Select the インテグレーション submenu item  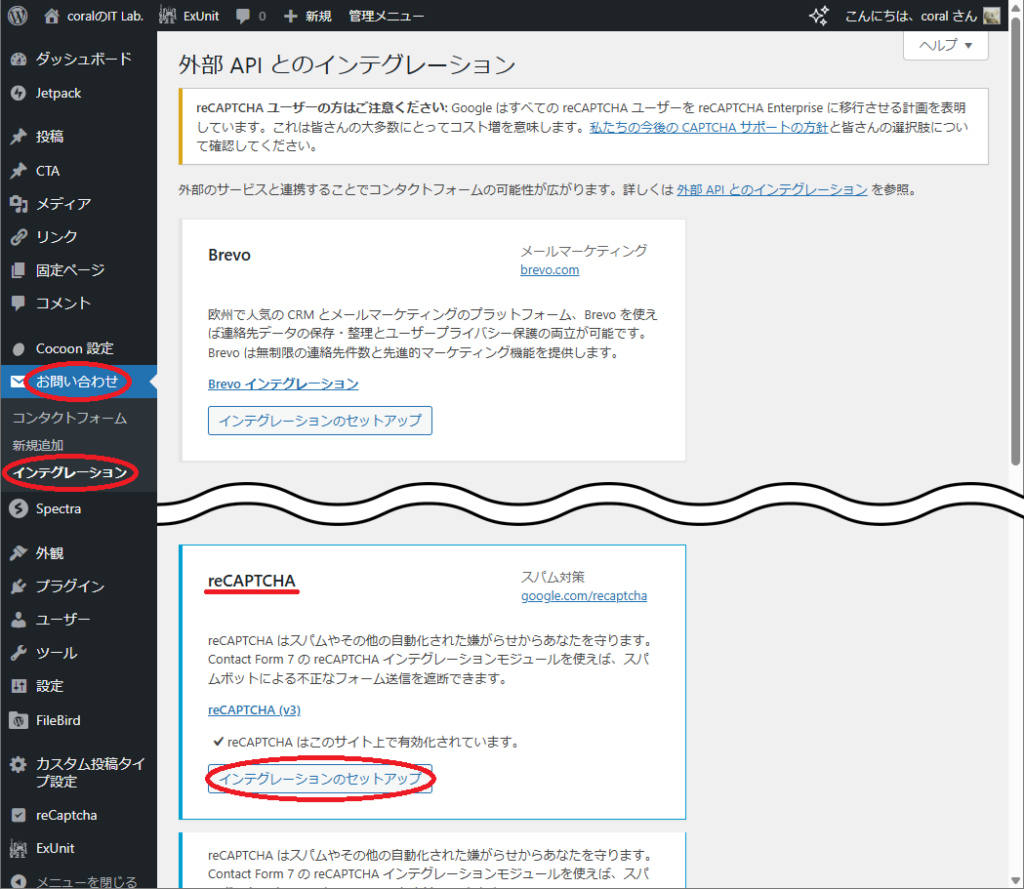(70, 473)
